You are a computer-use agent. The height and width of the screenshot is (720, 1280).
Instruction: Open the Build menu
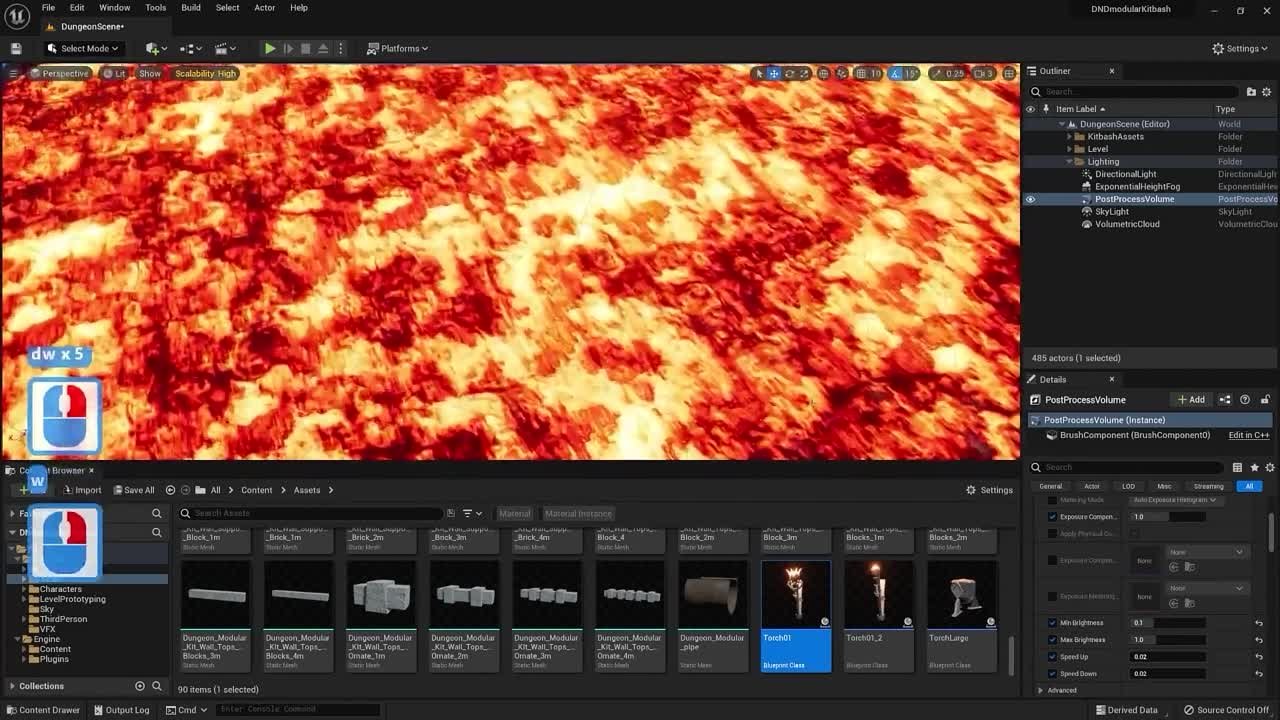point(190,7)
